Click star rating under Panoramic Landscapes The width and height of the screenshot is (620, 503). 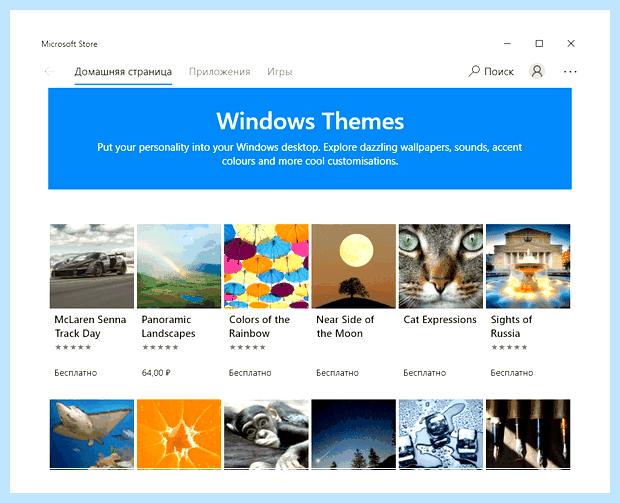pyautogui.click(x=160, y=347)
